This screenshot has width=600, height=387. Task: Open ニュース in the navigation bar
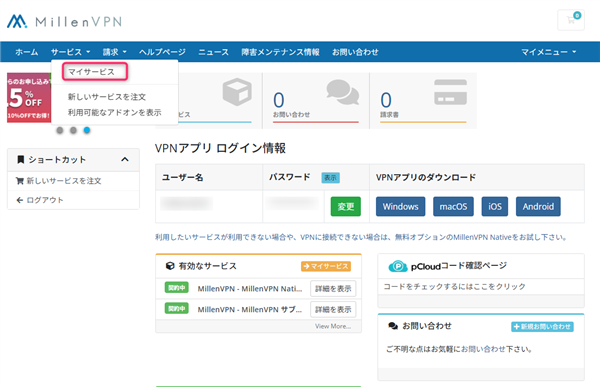213,52
